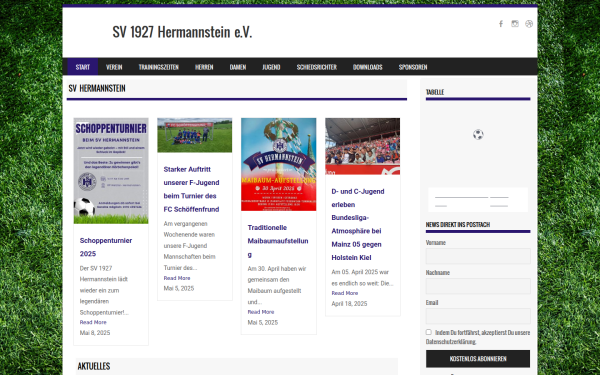Tick the Datenschutzerklärung consent checkbox
The image size is (600, 375).
coord(429,332)
